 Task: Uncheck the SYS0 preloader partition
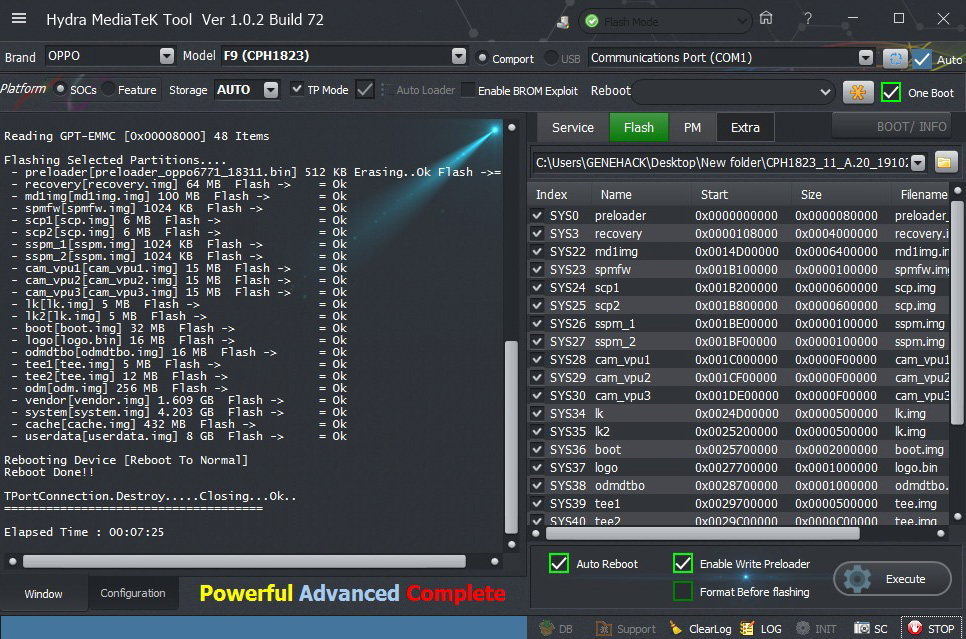[x=537, y=216]
